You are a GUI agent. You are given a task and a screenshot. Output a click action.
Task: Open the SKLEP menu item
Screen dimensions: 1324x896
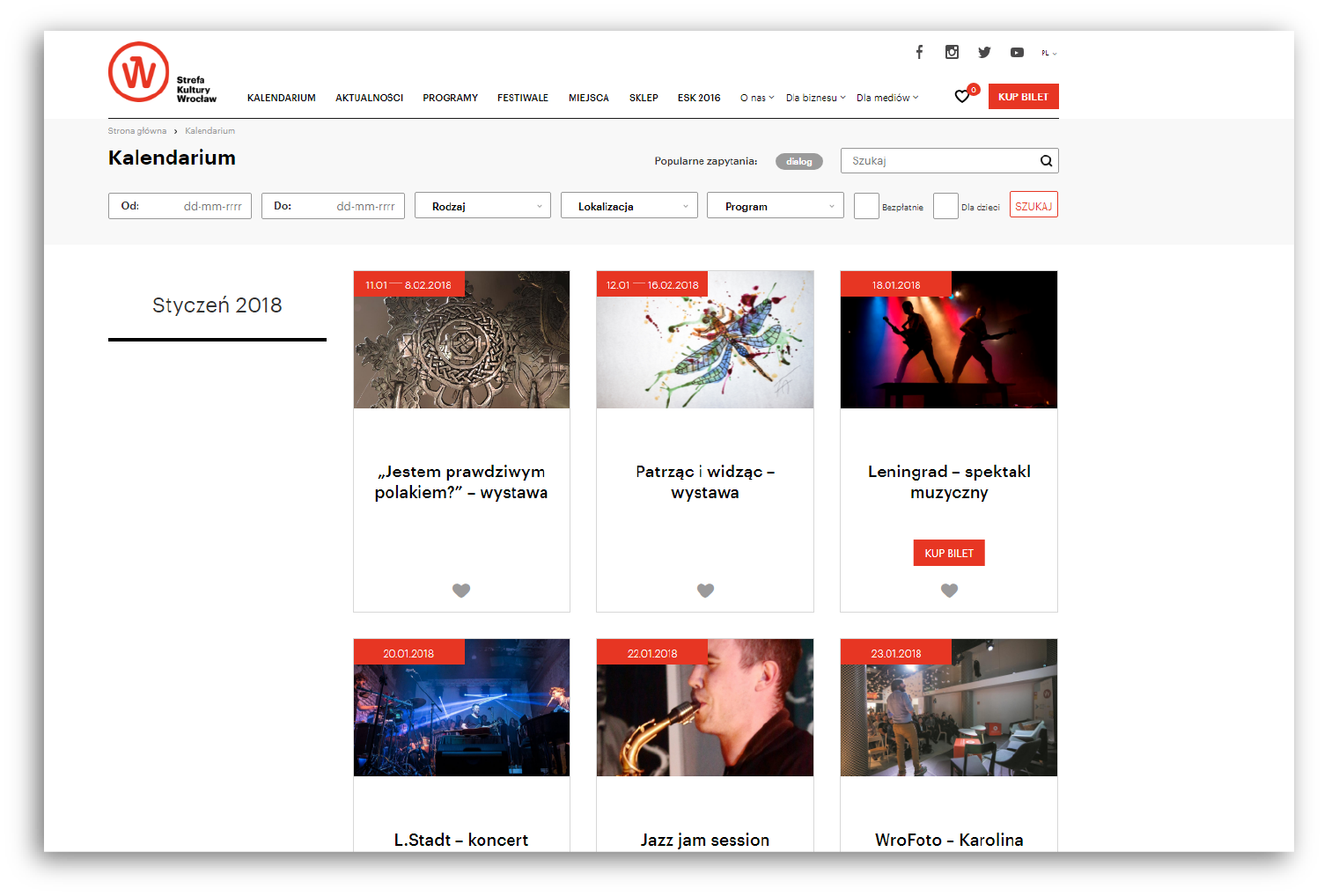point(644,98)
